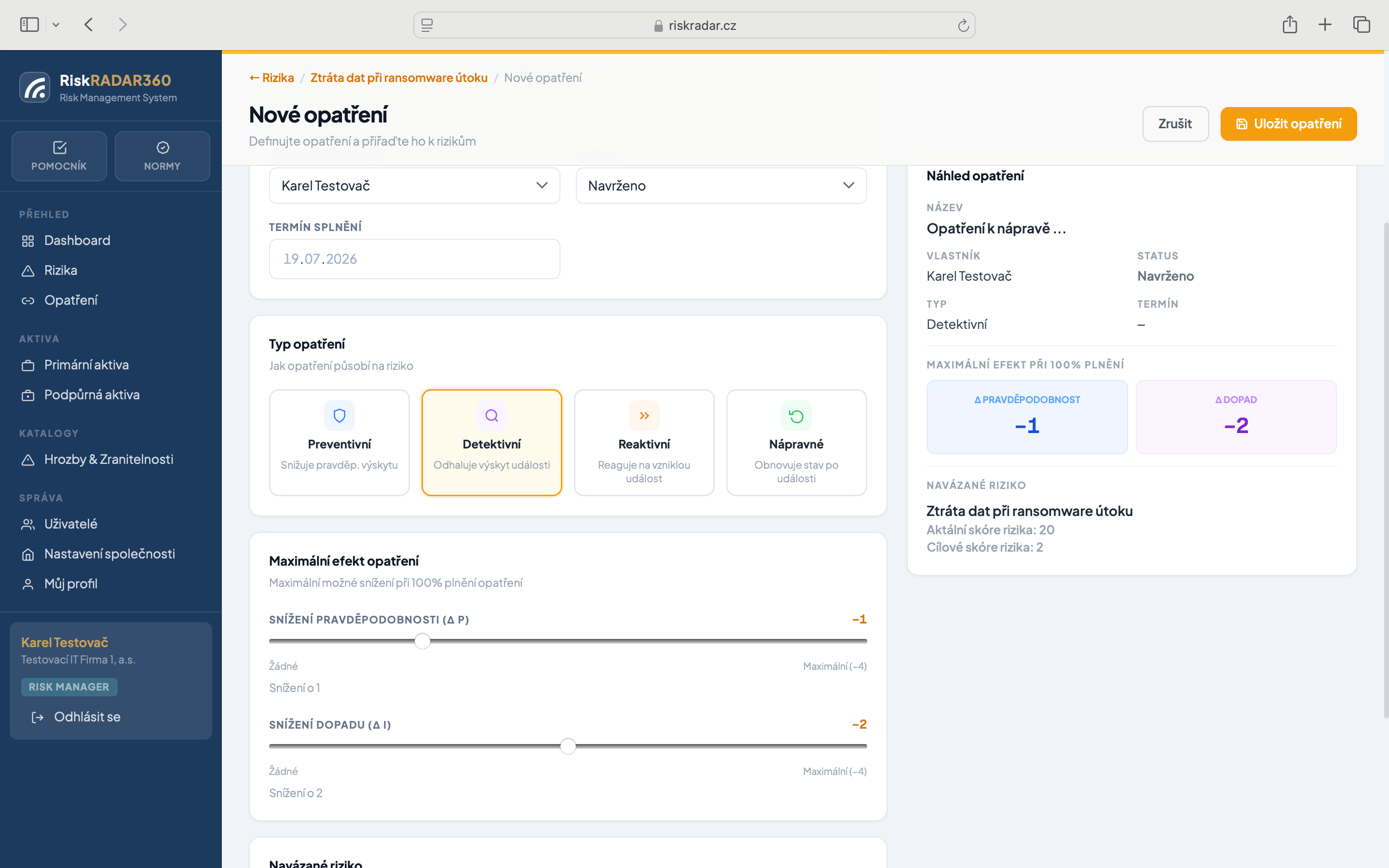Click the page reader icon in address bar
This screenshot has height=868, width=1389.
pyautogui.click(x=427, y=25)
